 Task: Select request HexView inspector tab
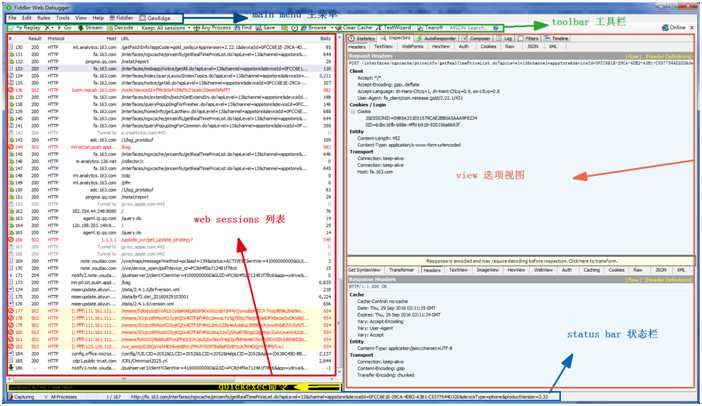[441, 47]
